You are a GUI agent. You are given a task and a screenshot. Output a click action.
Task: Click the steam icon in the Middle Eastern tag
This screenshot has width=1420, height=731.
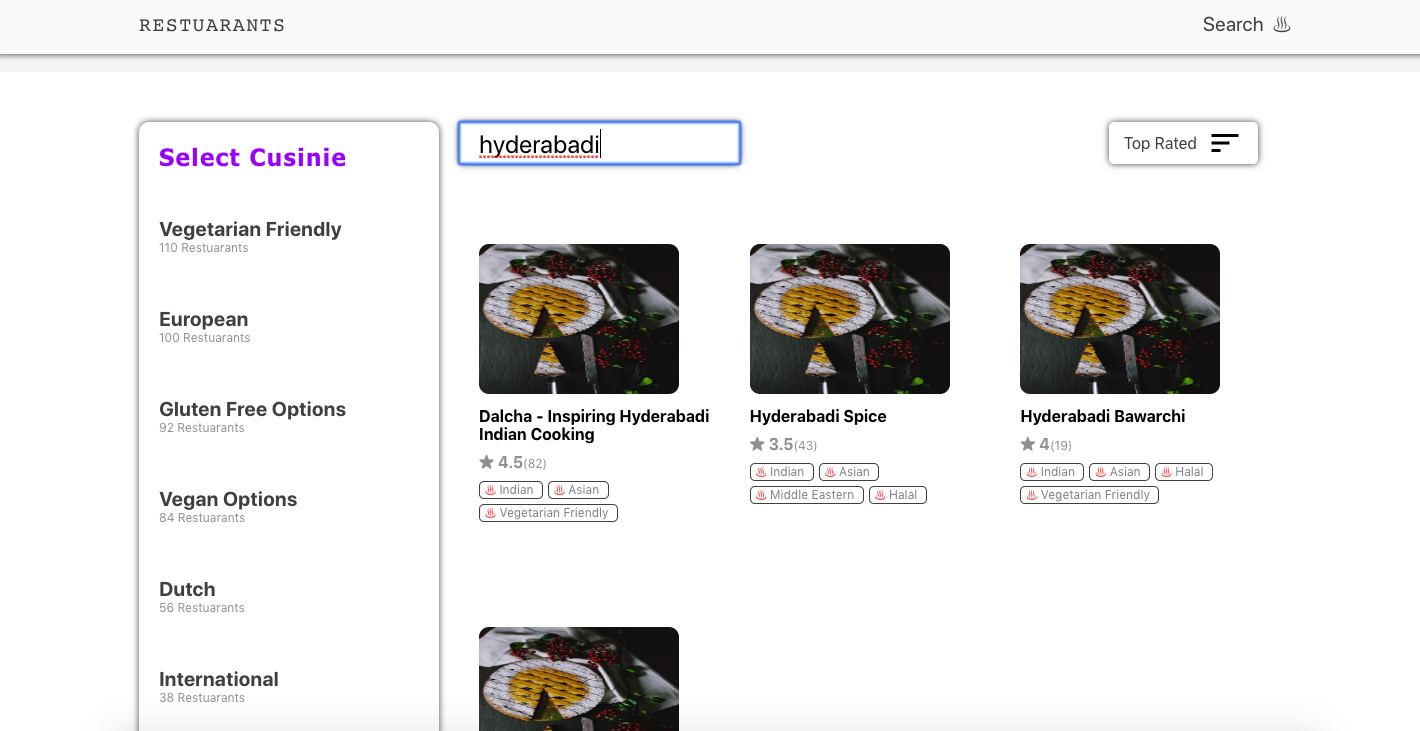[x=761, y=494]
